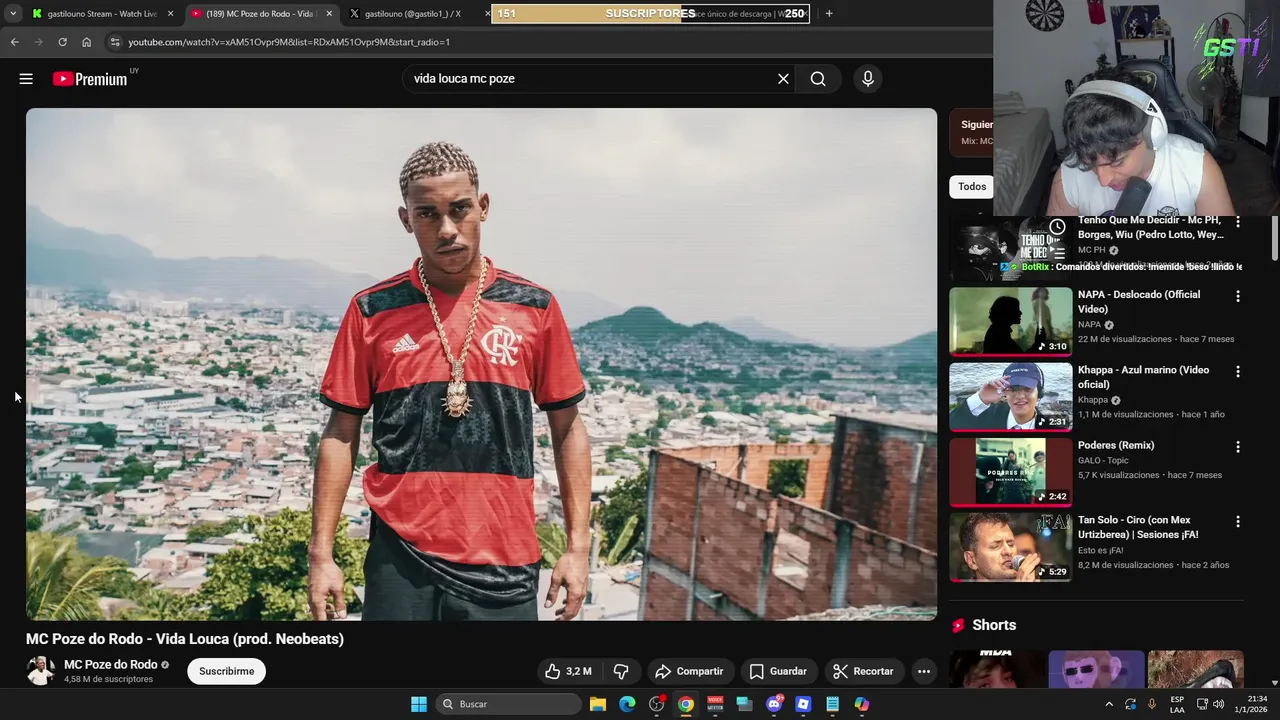Subscribe with the Suscribirme button

click(226, 671)
